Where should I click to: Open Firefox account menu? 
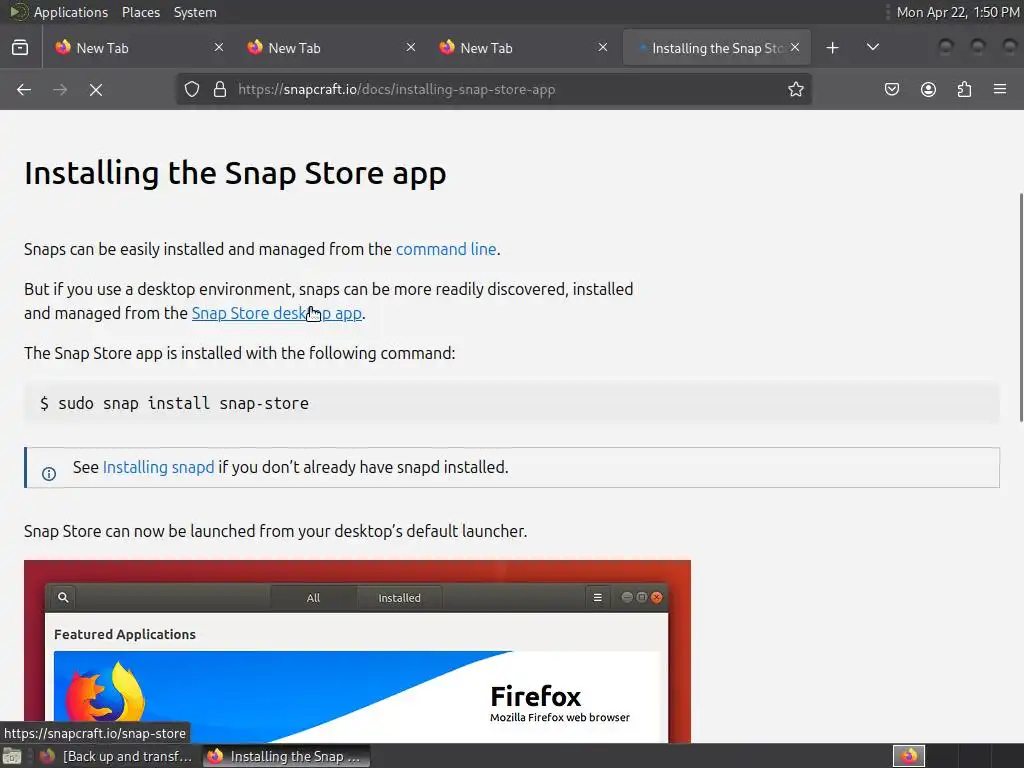pos(928,89)
